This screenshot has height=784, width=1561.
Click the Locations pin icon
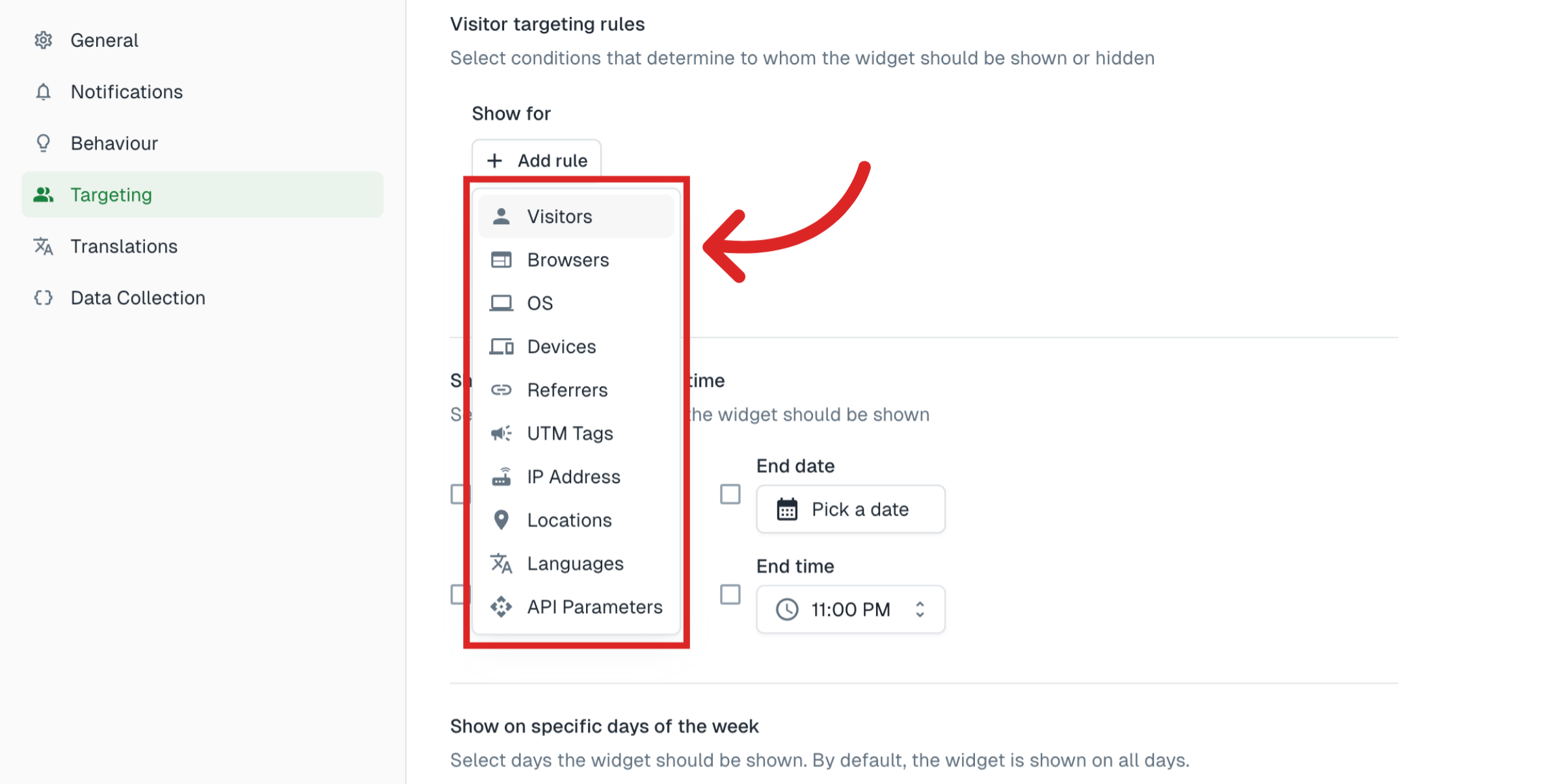501,519
